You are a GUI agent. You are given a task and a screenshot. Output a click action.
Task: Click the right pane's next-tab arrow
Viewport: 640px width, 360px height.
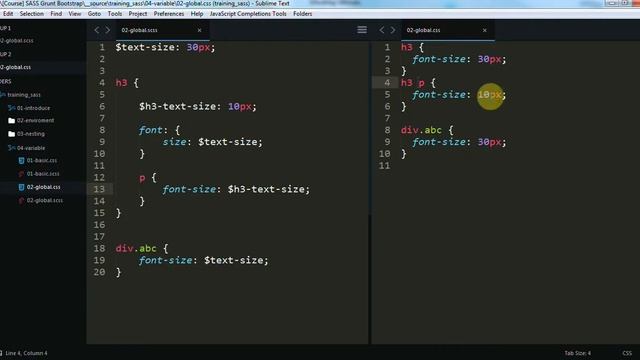[393, 30]
